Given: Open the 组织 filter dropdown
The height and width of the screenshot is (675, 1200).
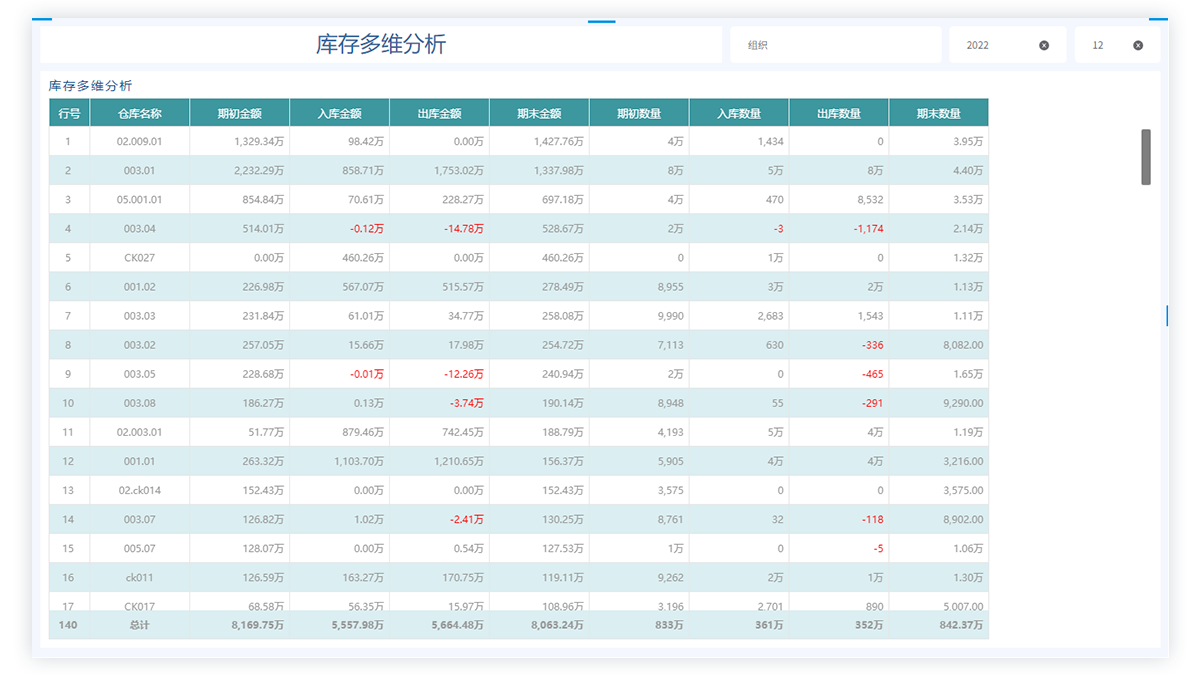Looking at the screenshot, I should coord(834,45).
